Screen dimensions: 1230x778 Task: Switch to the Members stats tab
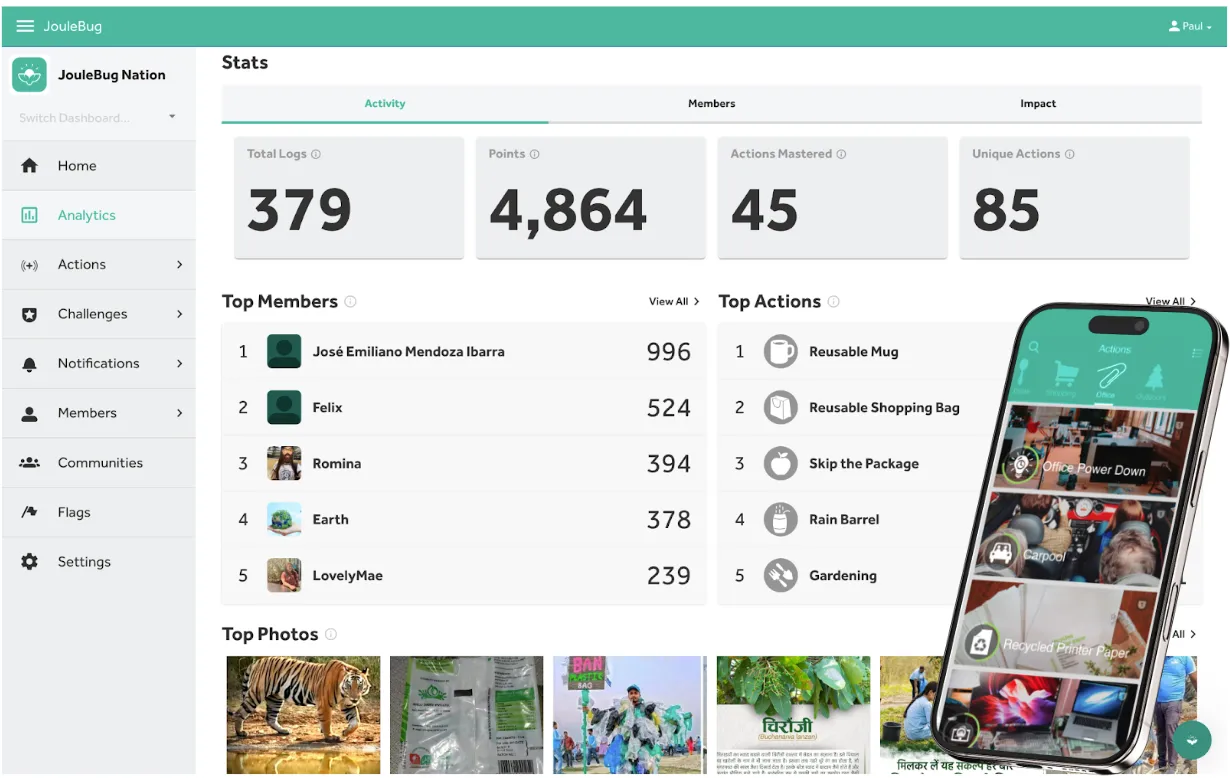711,104
